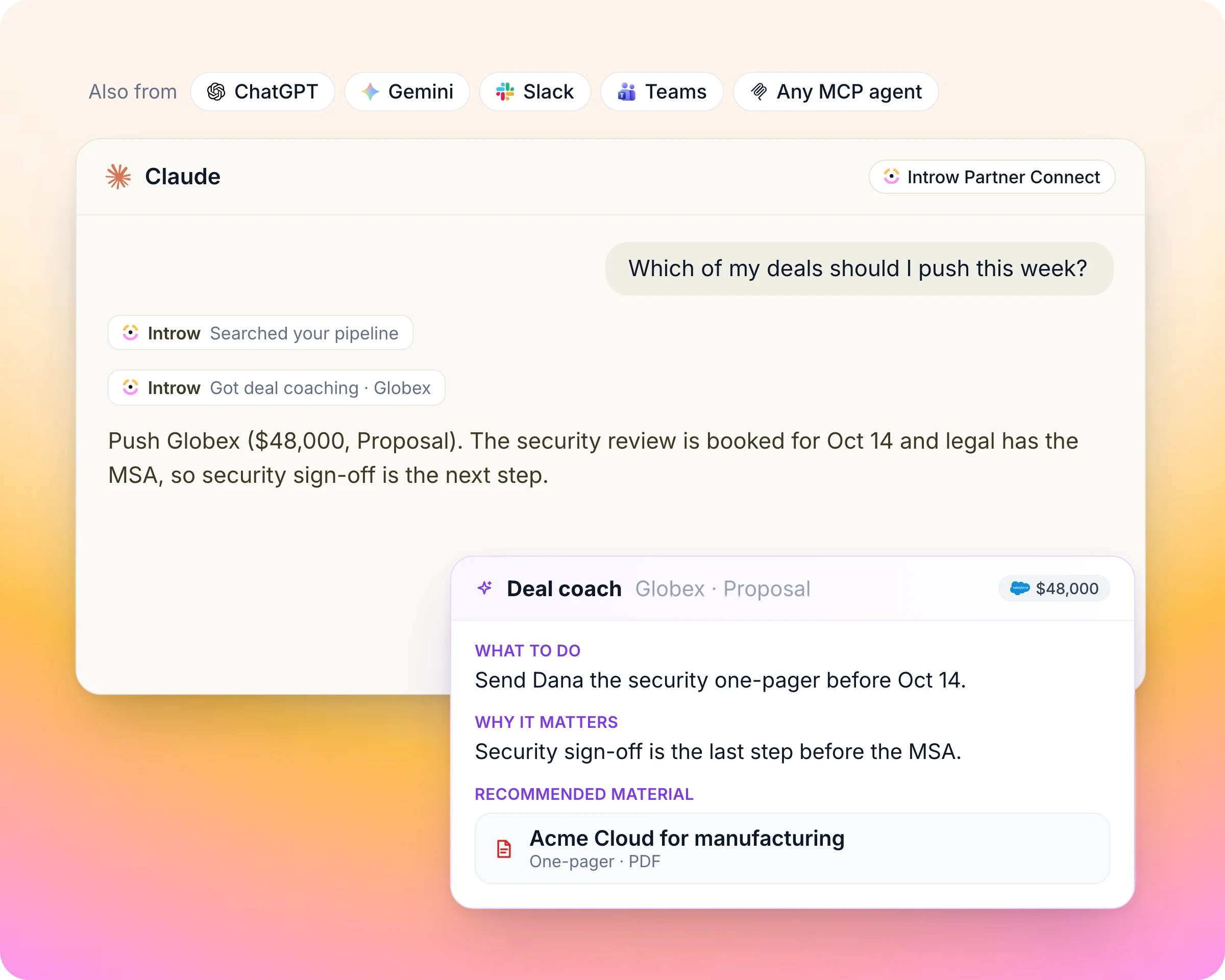Image resolution: width=1225 pixels, height=980 pixels.
Task: Click the $48,000 amount badge
Action: pos(1054,588)
